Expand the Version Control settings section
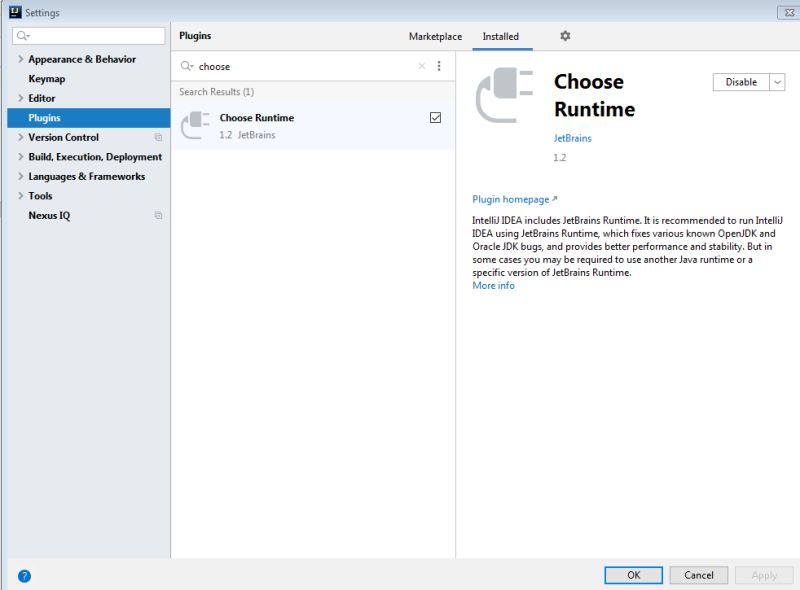The width and height of the screenshot is (800, 590). pos(20,137)
